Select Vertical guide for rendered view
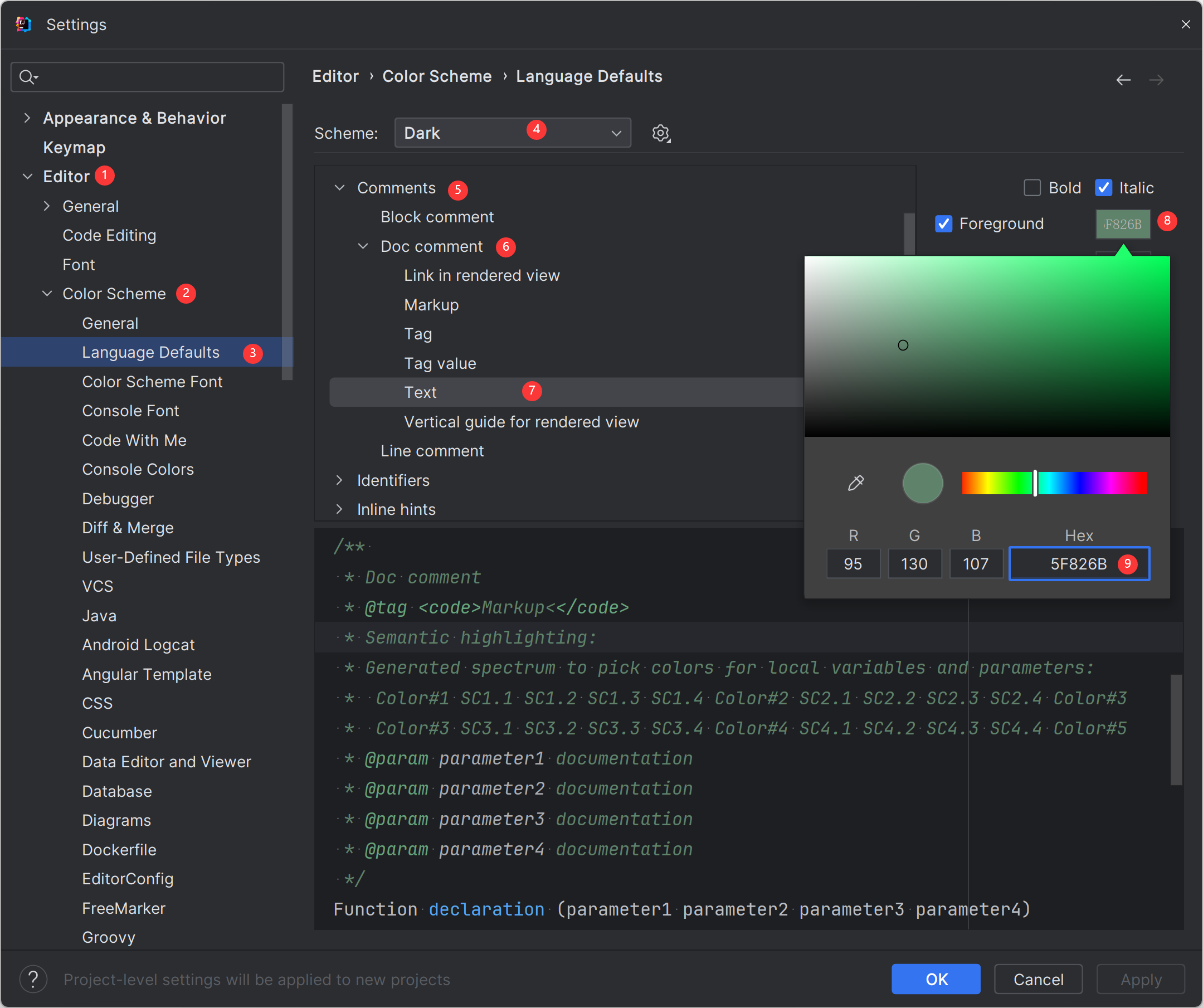Viewport: 1203px width, 1008px height. pyautogui.click(x=522, y=421)
